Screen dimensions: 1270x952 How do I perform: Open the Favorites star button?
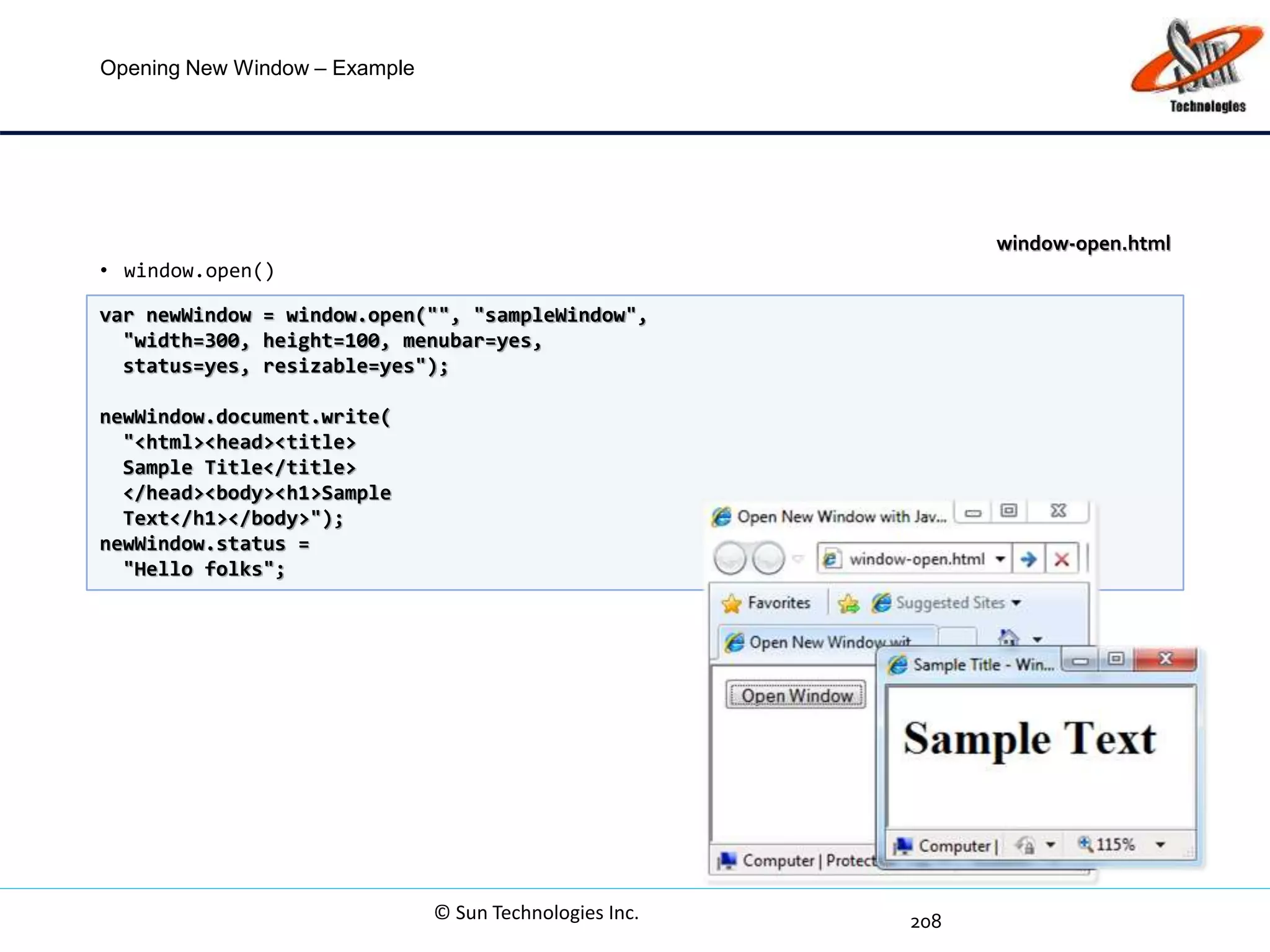[x=766, y=603]
